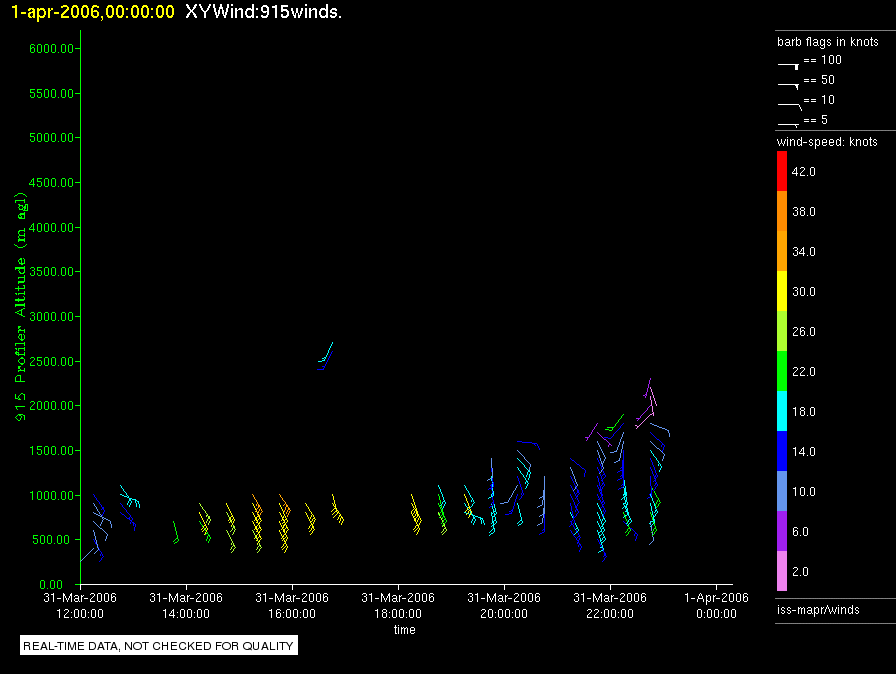Click the 31-Mar-2006 16:00:00 time label
The width and height of the screenshot is (896, 674).
point(292,605)
